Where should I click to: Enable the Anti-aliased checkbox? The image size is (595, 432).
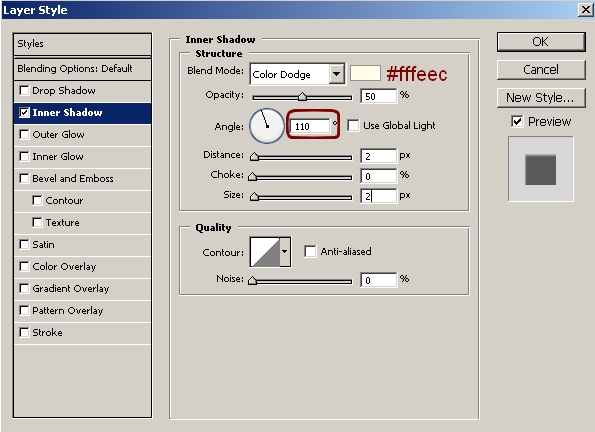point(310,251)
